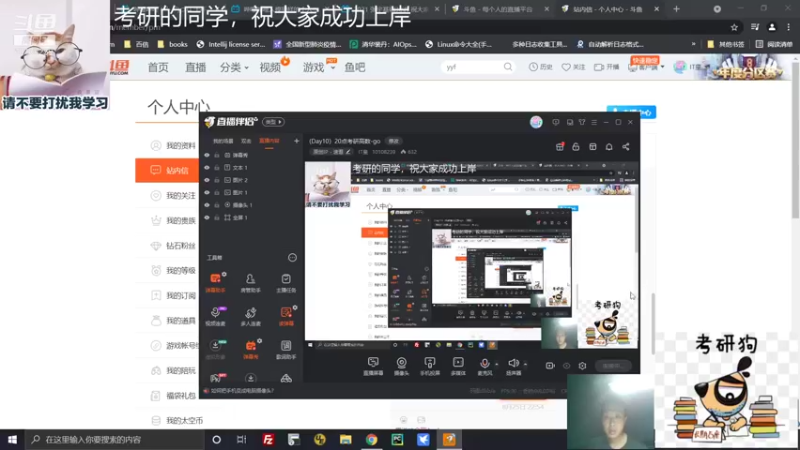Open the books bookmark folder
The width and height of the screenshot is (800, 450).
click(x=173, y=44)
